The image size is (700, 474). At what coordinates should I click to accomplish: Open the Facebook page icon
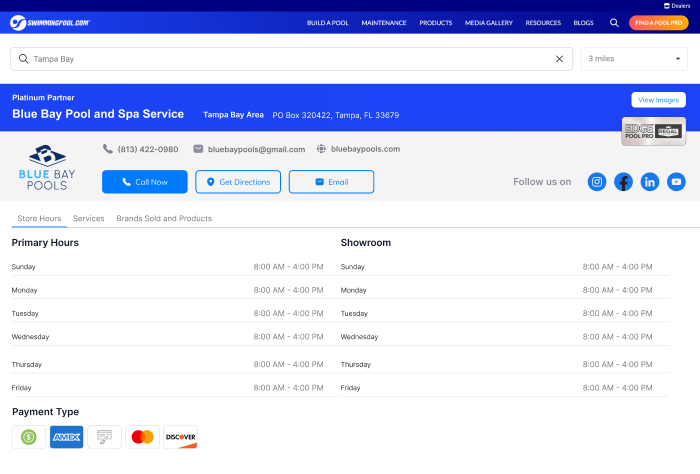click(623, 182)
